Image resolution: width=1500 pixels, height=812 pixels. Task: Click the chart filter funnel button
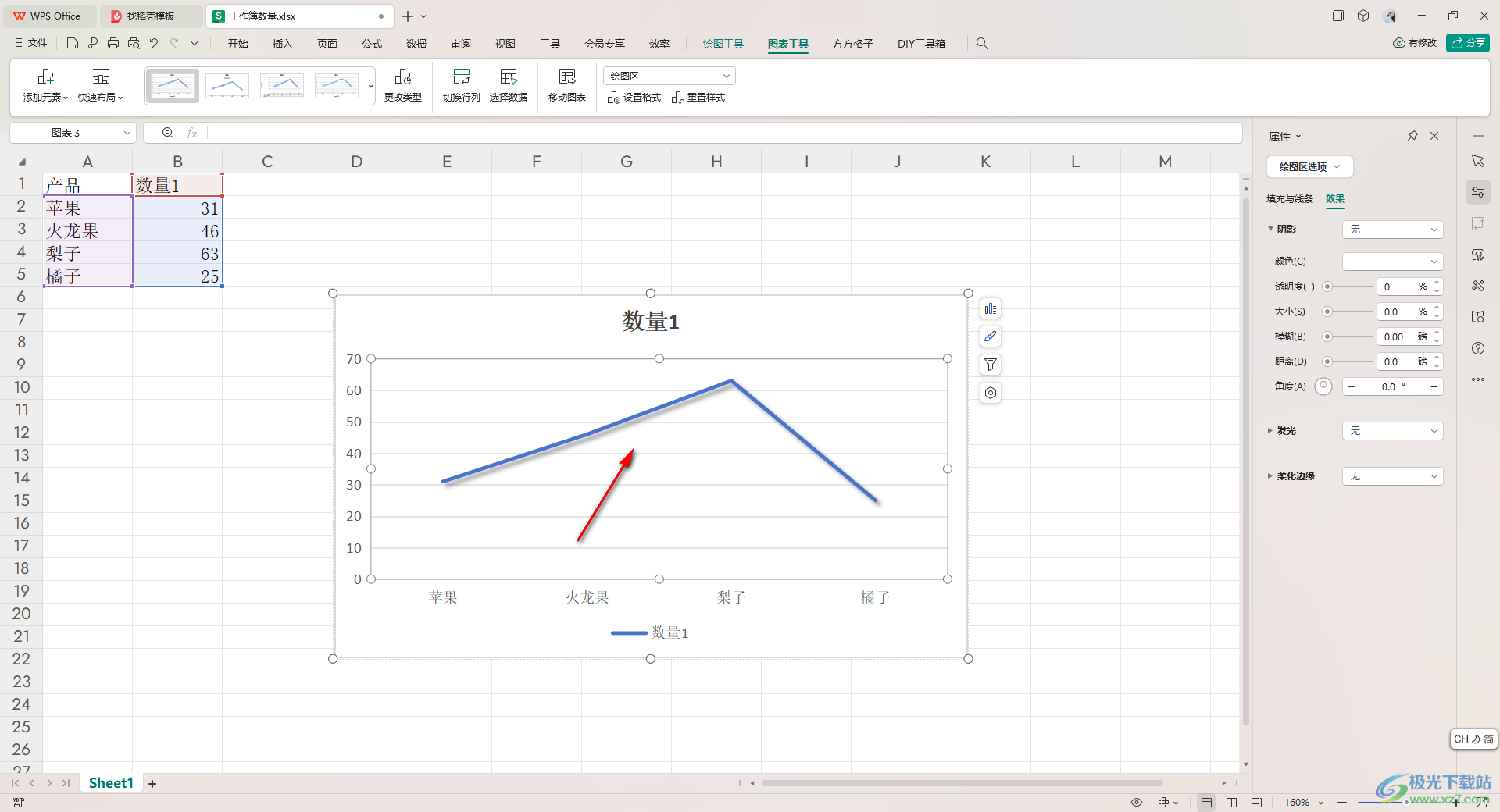(991, 365)
